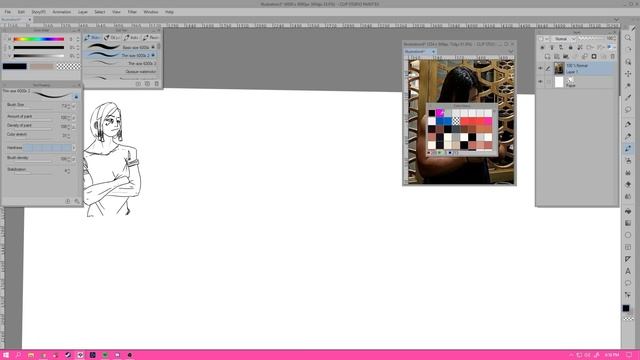Delete layer with Layer panel trash icon
Screen dimensions: 640x360
612,56
